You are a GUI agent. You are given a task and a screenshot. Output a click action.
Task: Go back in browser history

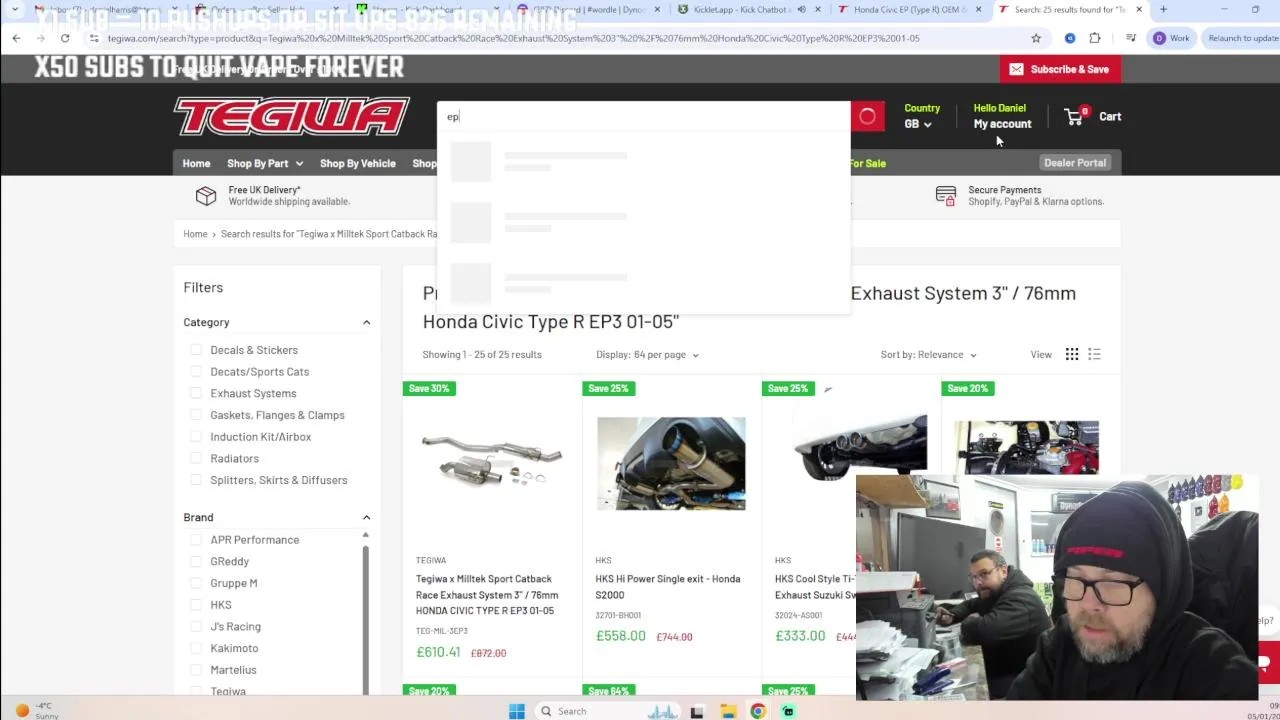(x=16, y=38)
